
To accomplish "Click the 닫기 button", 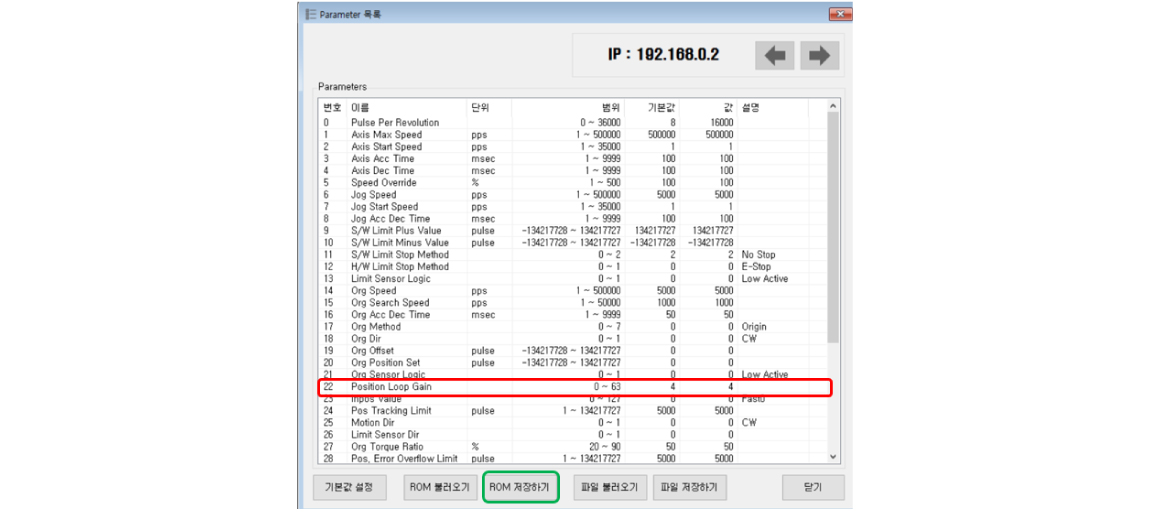I will [x=813, y=488].
